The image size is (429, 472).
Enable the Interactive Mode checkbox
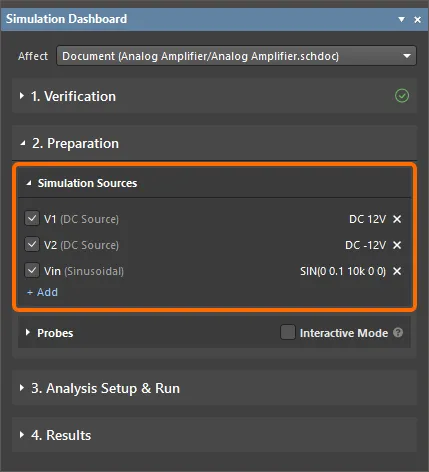pos(288,332)
